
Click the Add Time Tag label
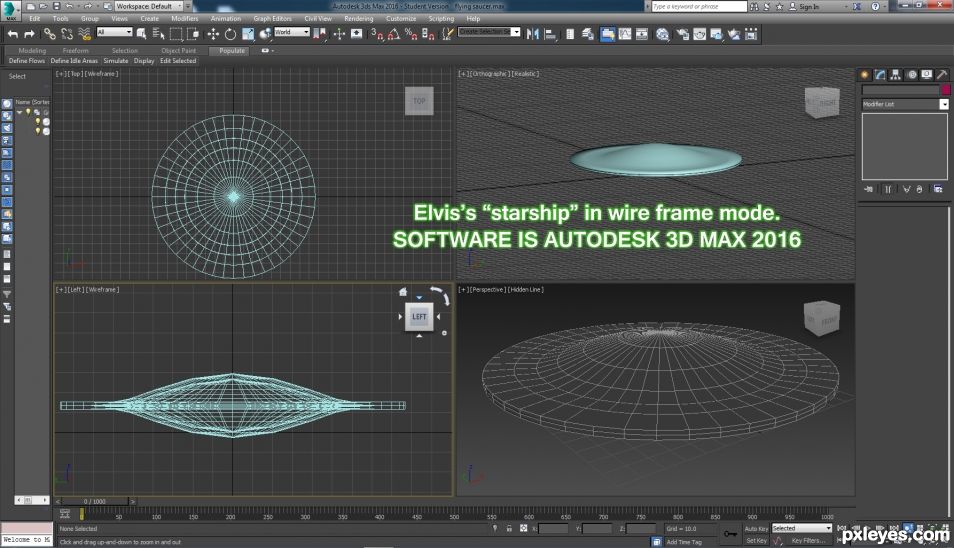(684, 541)
